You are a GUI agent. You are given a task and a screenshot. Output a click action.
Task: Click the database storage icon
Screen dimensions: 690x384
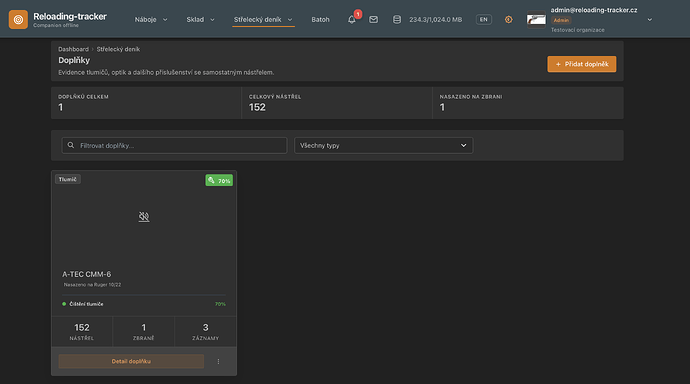click(x=396, y=19)
